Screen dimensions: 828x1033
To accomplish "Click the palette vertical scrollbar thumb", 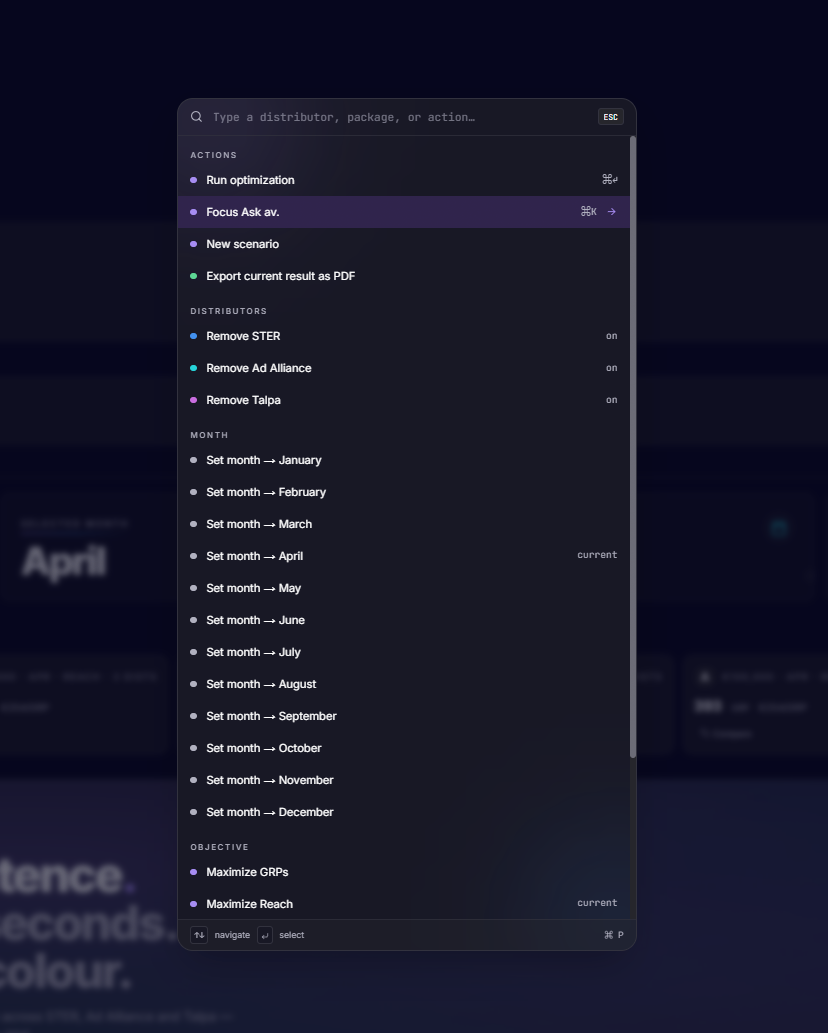I will [x=633, y=447].
